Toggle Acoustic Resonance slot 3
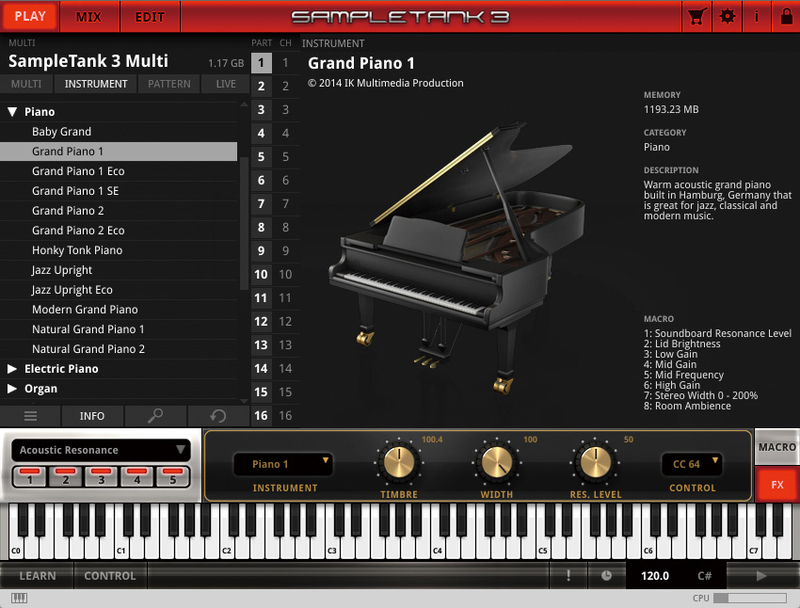The width and height of the screenshot is (800, 608). point(101,477)
